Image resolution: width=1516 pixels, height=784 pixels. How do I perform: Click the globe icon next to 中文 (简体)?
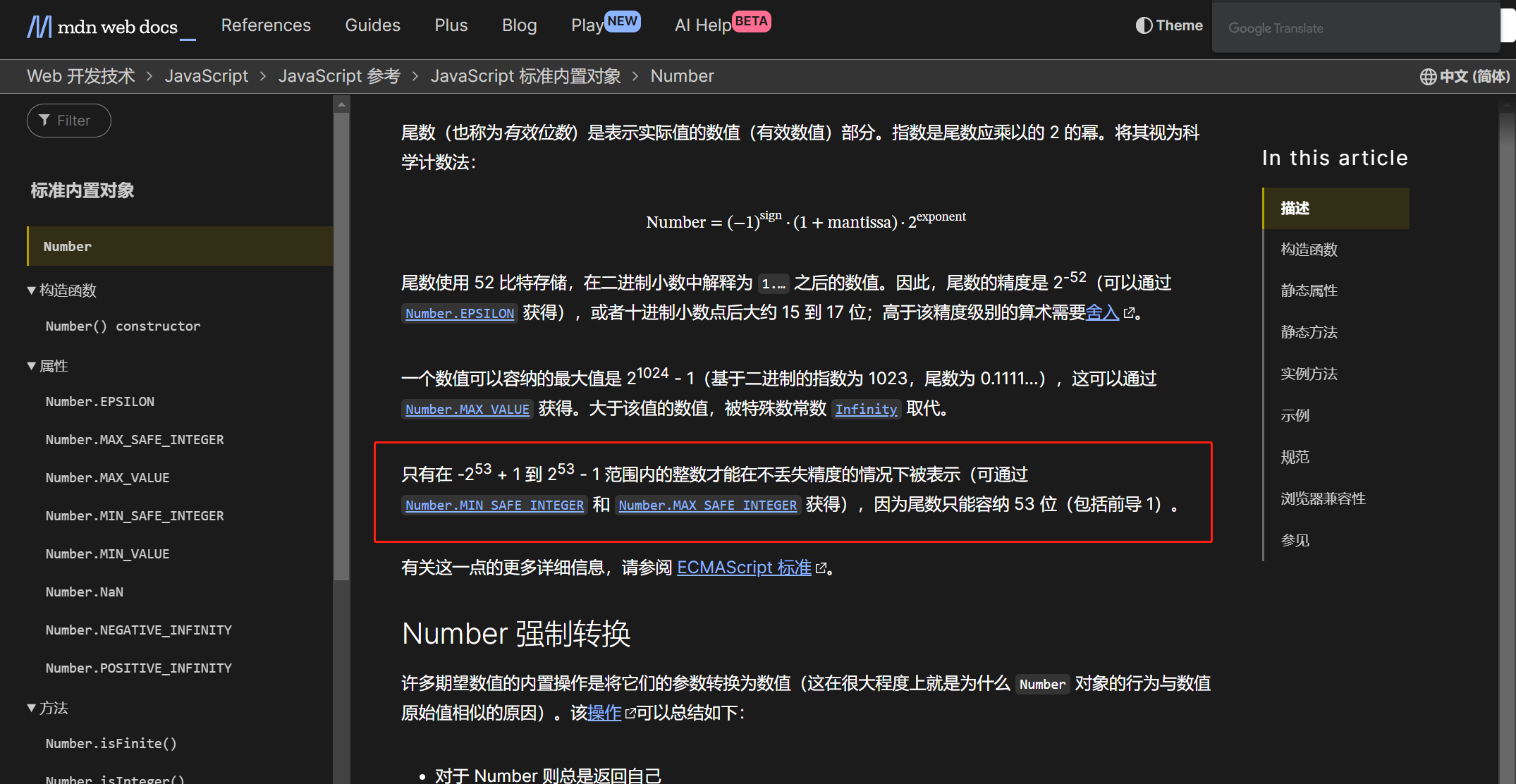click(1426, 76)
